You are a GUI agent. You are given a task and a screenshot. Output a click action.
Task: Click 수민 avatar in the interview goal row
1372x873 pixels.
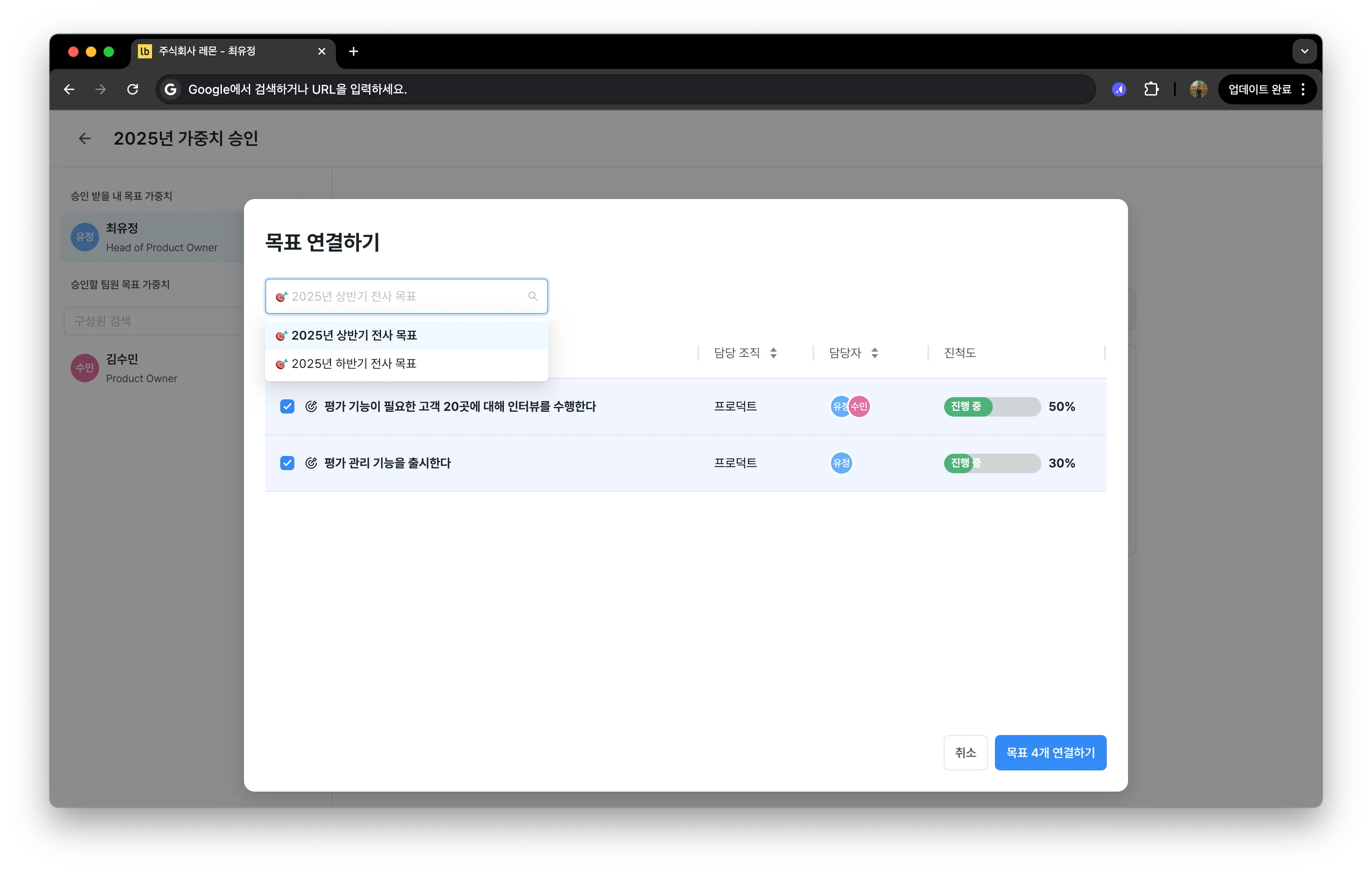click(859, 406)
